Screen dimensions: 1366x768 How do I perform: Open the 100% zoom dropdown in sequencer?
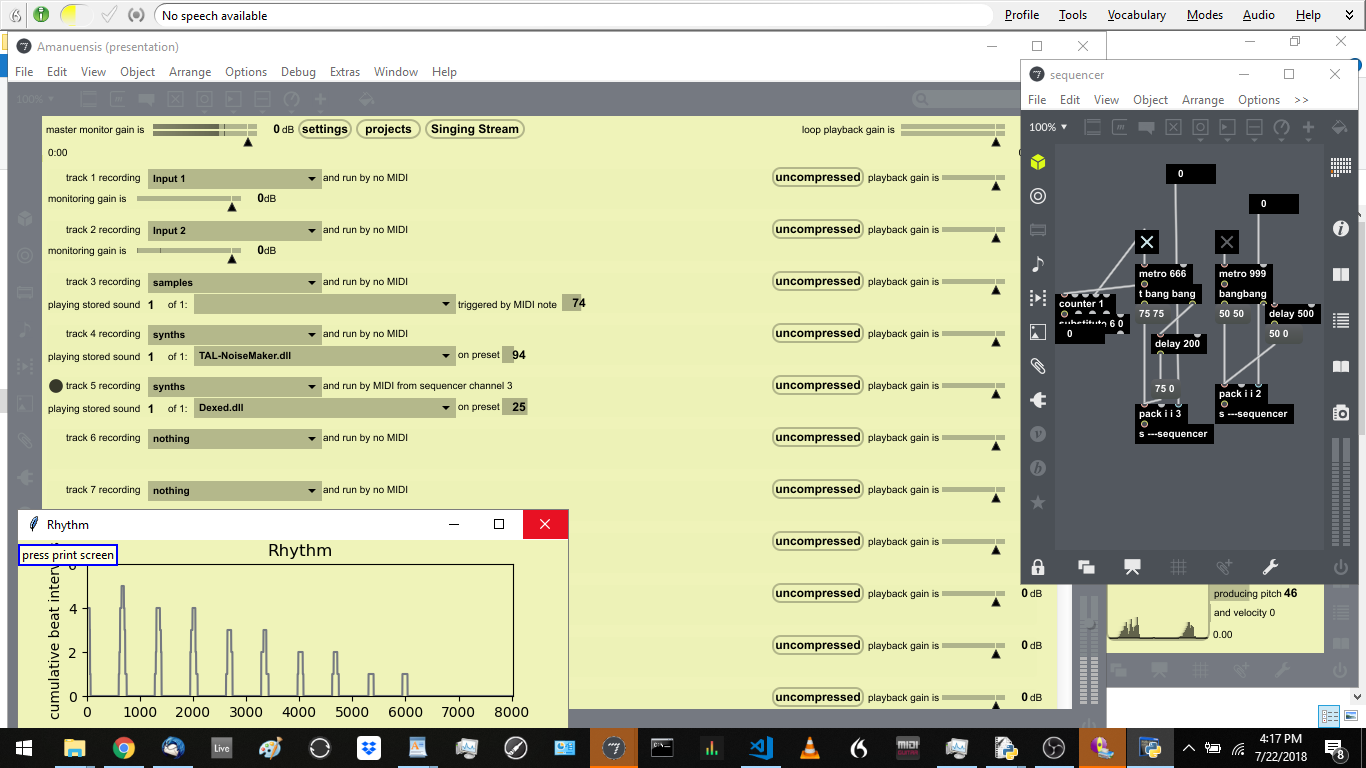1049,127
